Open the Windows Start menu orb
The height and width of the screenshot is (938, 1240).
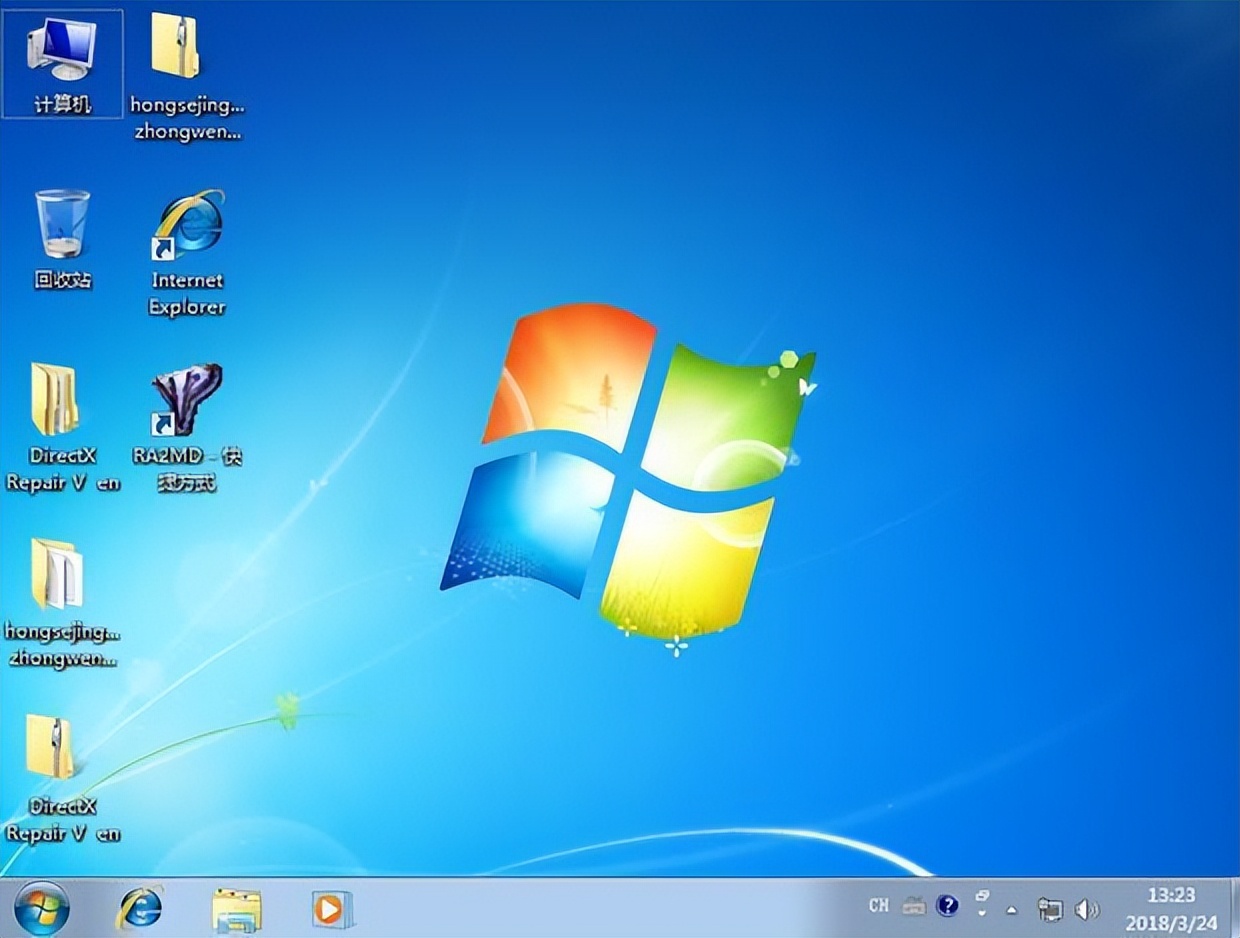click(42, 909)
